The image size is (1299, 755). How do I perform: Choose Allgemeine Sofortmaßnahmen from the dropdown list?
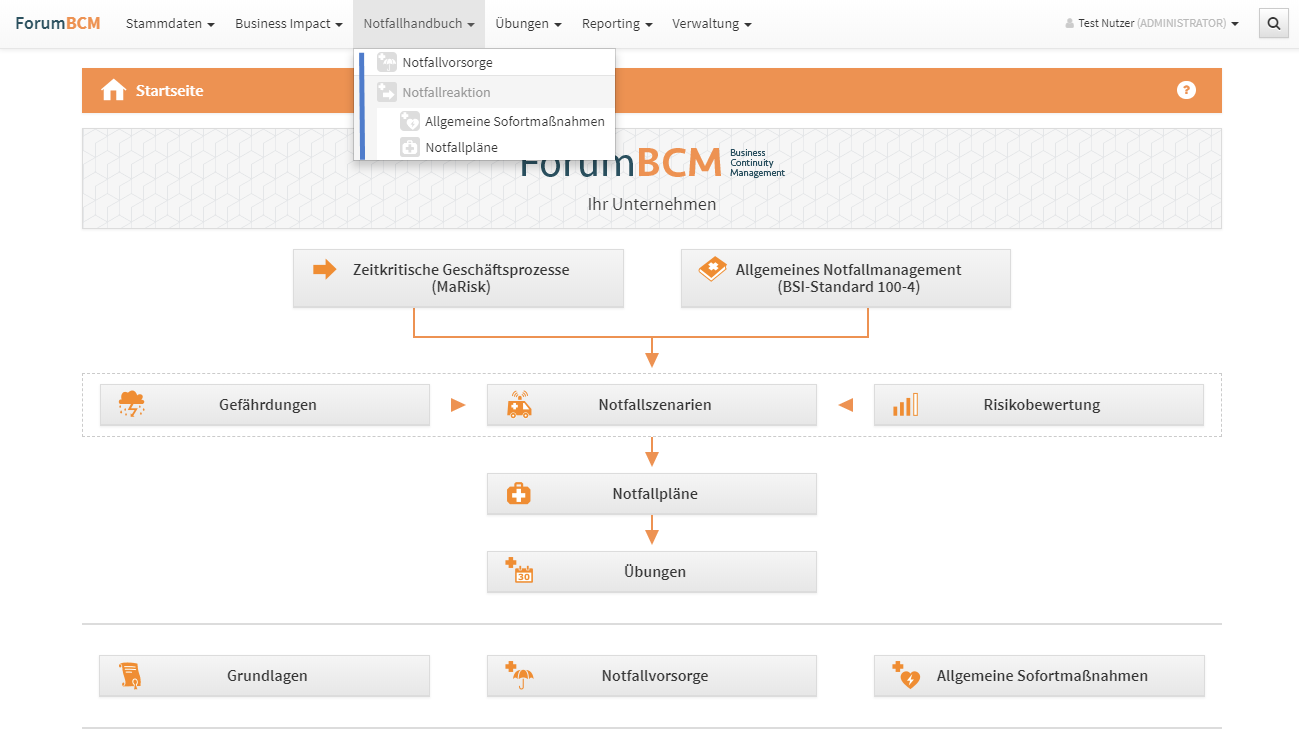click(514, 121)
